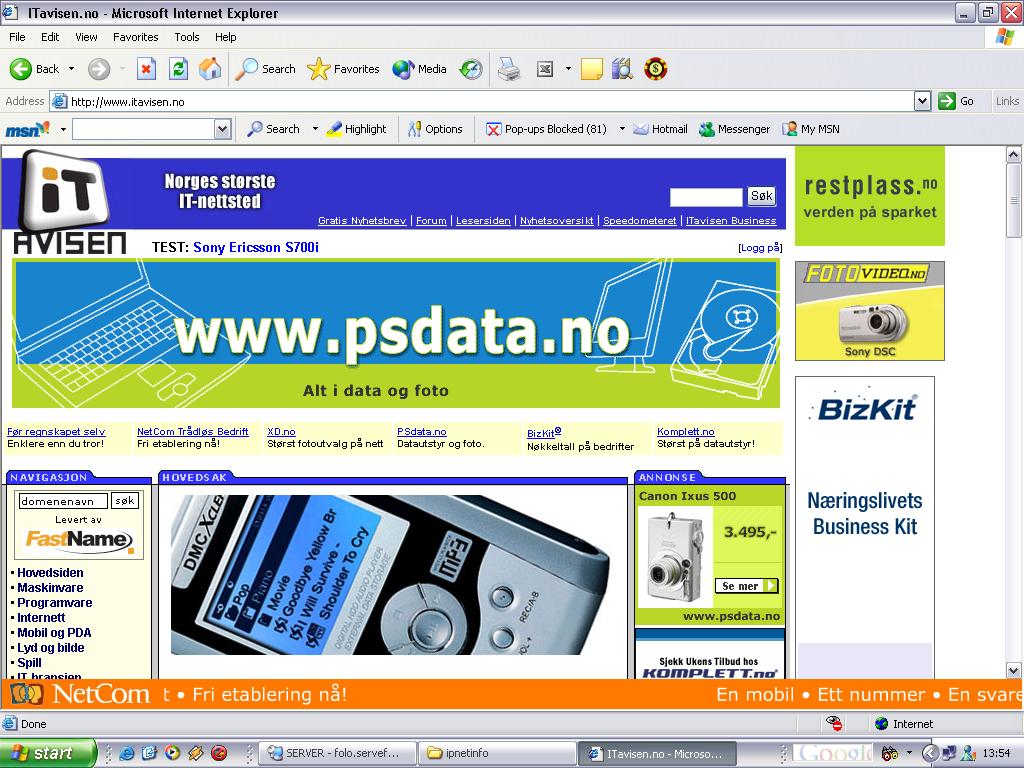Click the Go button next to address
Image resolution: width=1024 pixels, height=768 pixels.
[956, 101]
